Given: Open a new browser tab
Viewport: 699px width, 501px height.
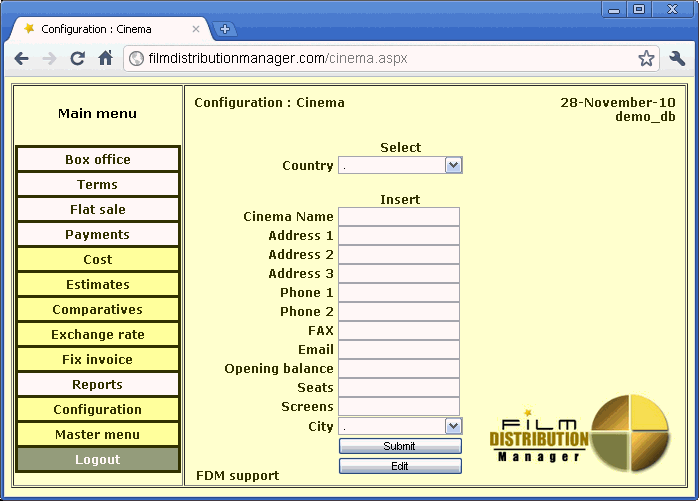Looking at the screenshot, I should click(x=225, y=29).
